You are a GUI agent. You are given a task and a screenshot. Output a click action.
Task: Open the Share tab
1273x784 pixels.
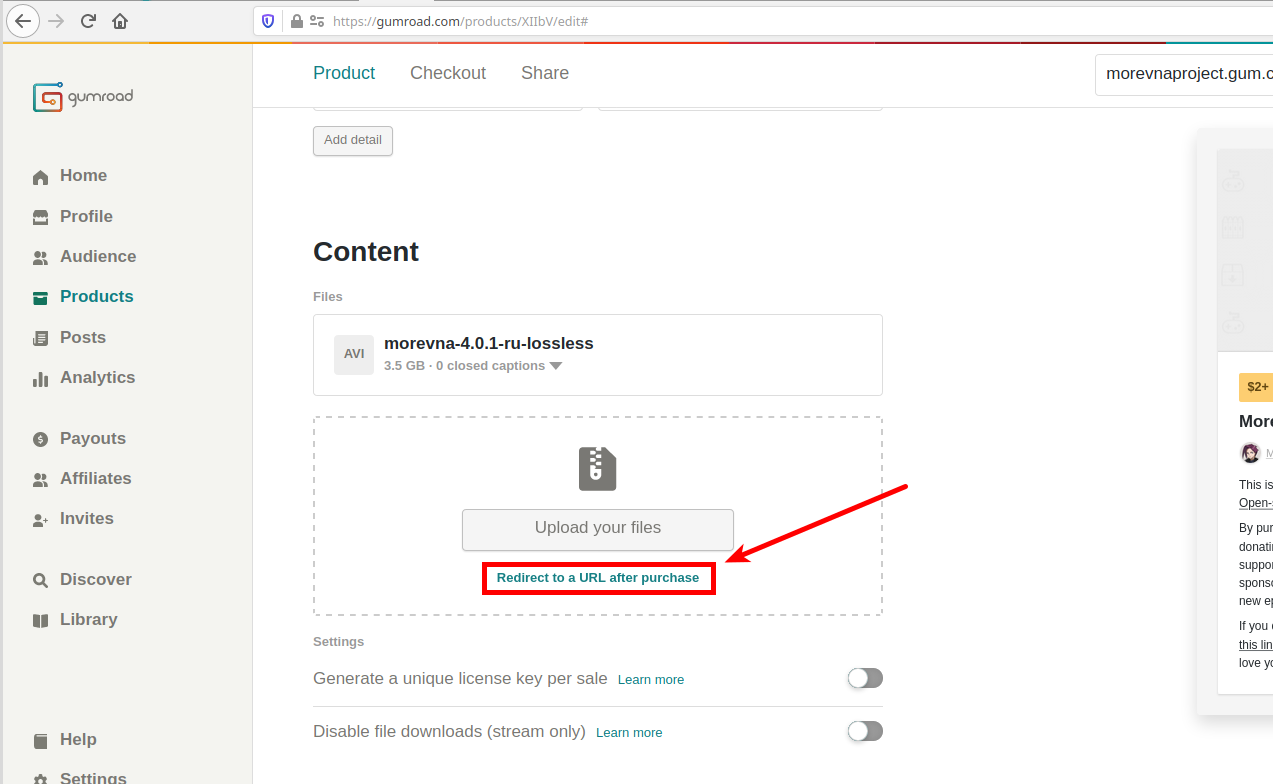point(545,73)
